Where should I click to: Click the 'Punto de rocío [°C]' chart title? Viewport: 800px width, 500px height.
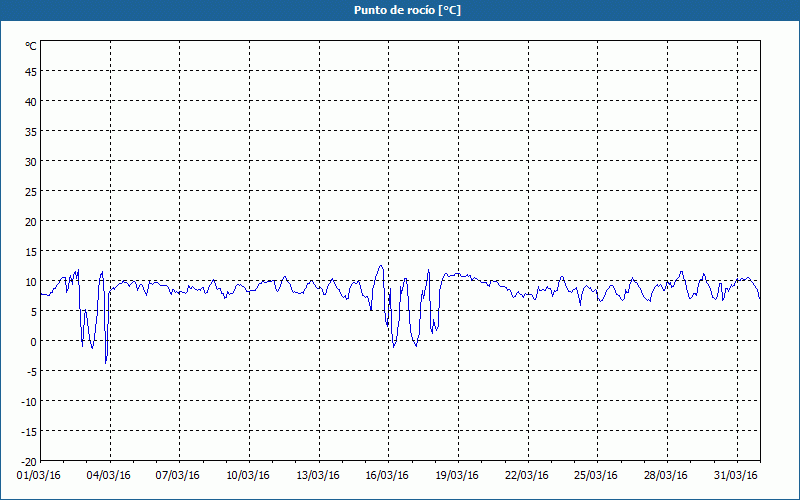point(407,10)
